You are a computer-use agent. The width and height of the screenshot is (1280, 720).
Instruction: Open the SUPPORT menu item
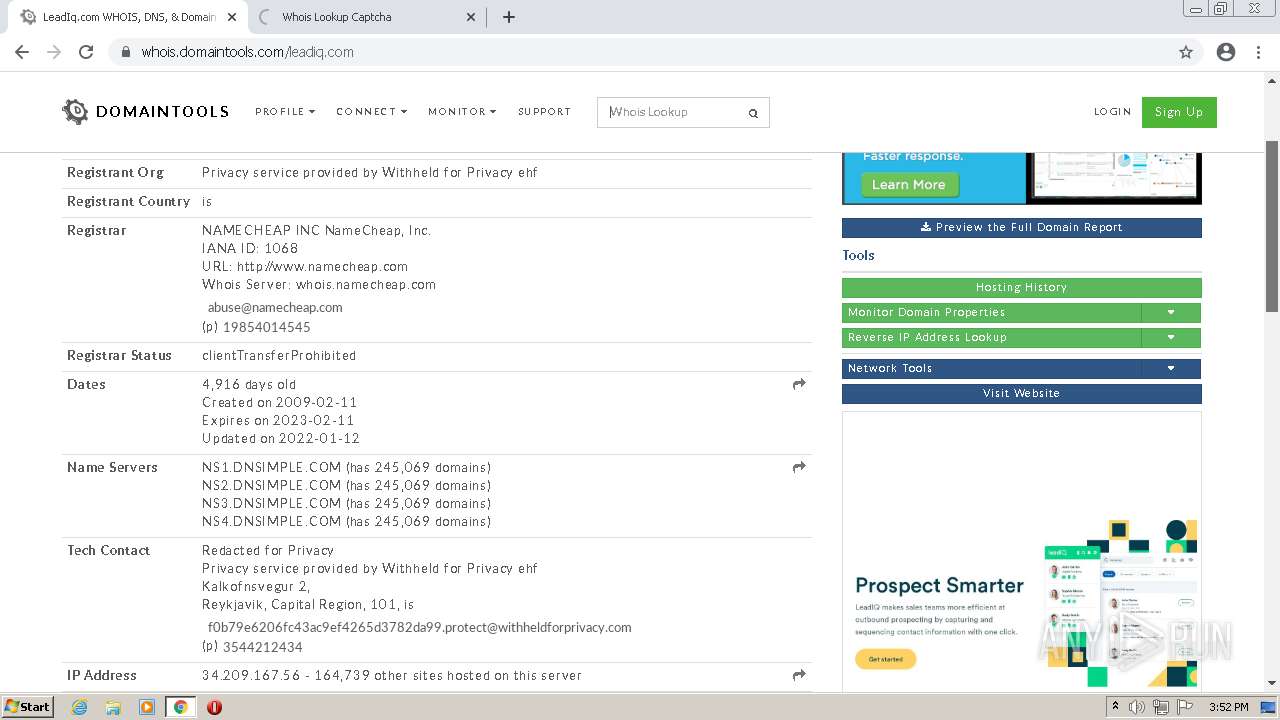(x=544, y=112)
